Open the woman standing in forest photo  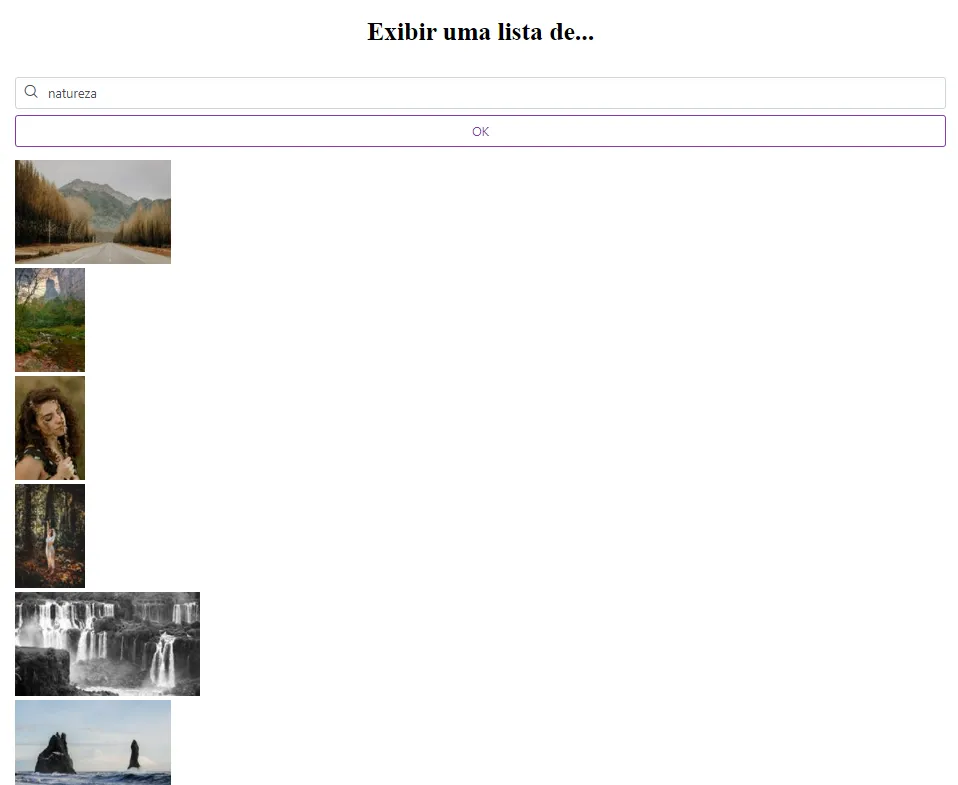pos(50,536)
